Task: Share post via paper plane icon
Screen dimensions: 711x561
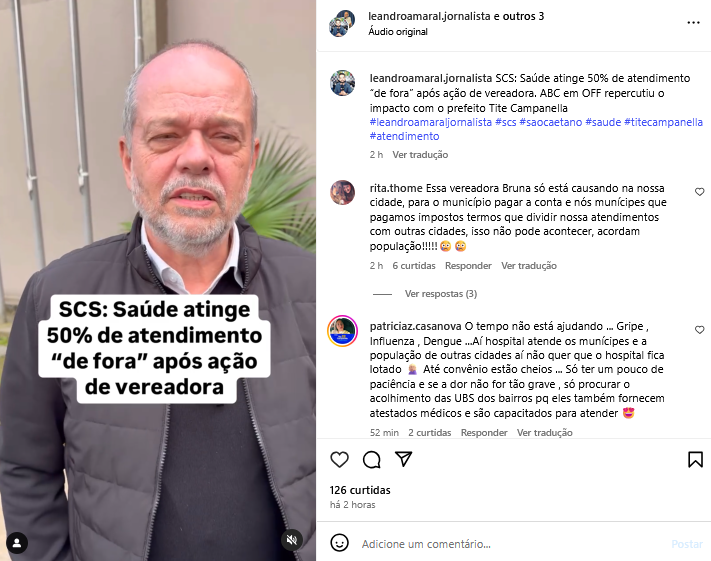Action: tap(403, 459)
